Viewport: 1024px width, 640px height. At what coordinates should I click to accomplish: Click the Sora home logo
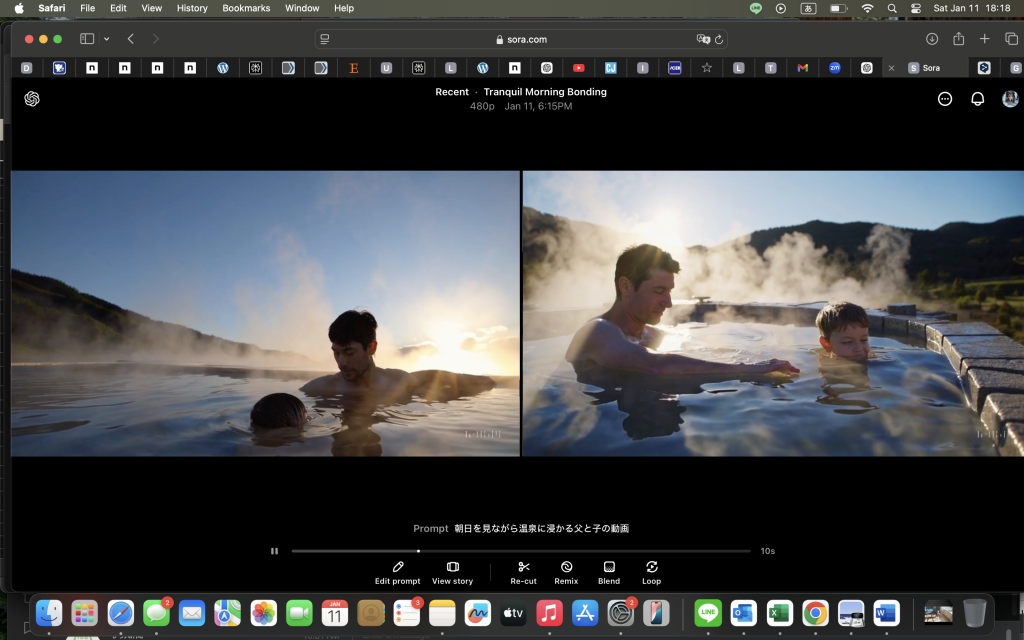(32, 99)
